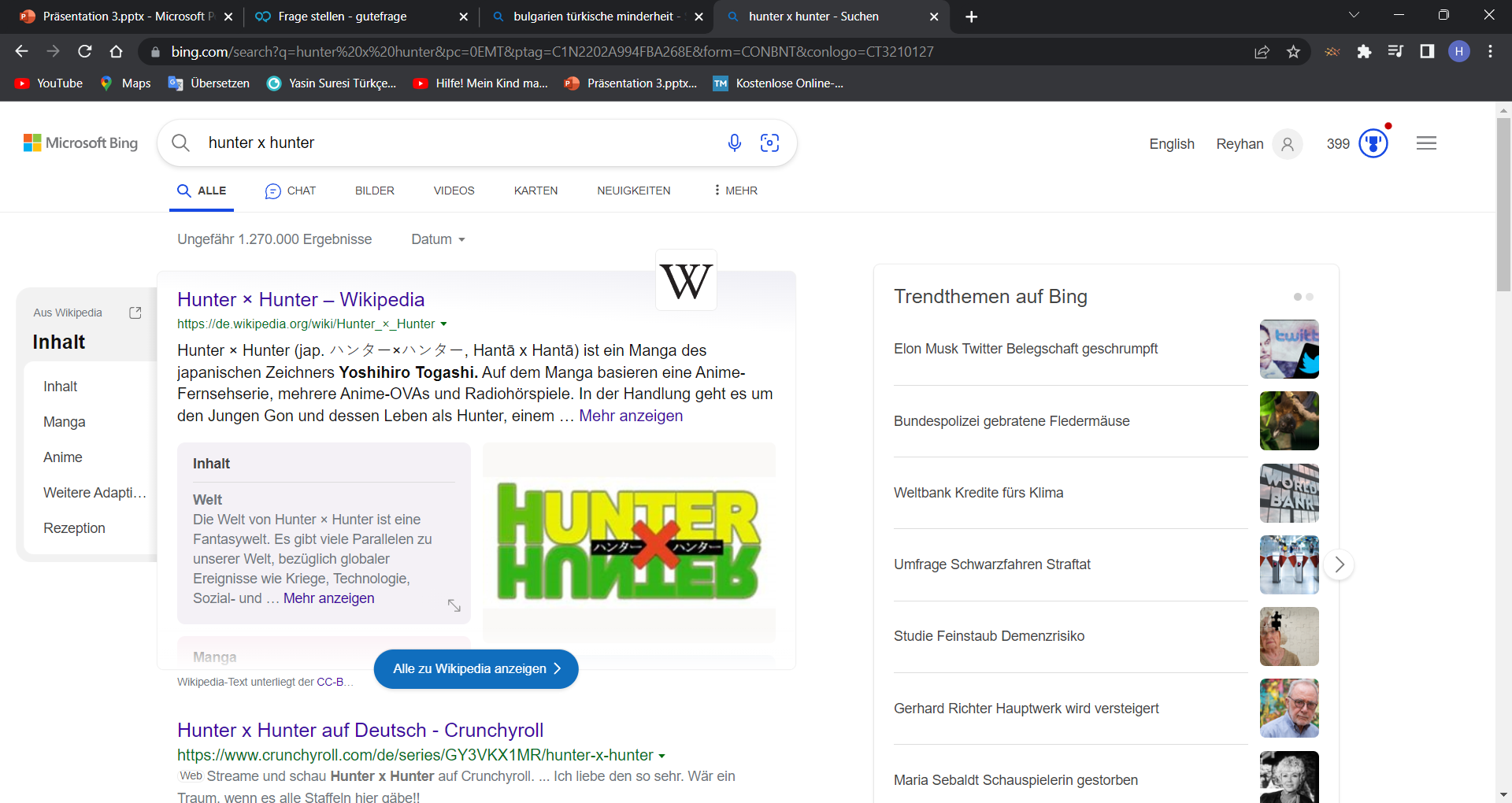
Task: Open the media control icon in toolbar
Action: [x=1395, y=52]
